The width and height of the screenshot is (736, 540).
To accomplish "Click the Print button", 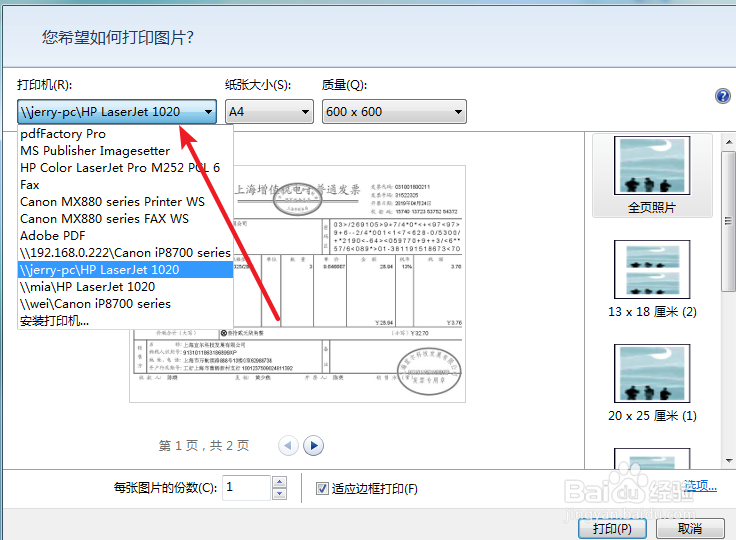I will click(x=612, y=529).
